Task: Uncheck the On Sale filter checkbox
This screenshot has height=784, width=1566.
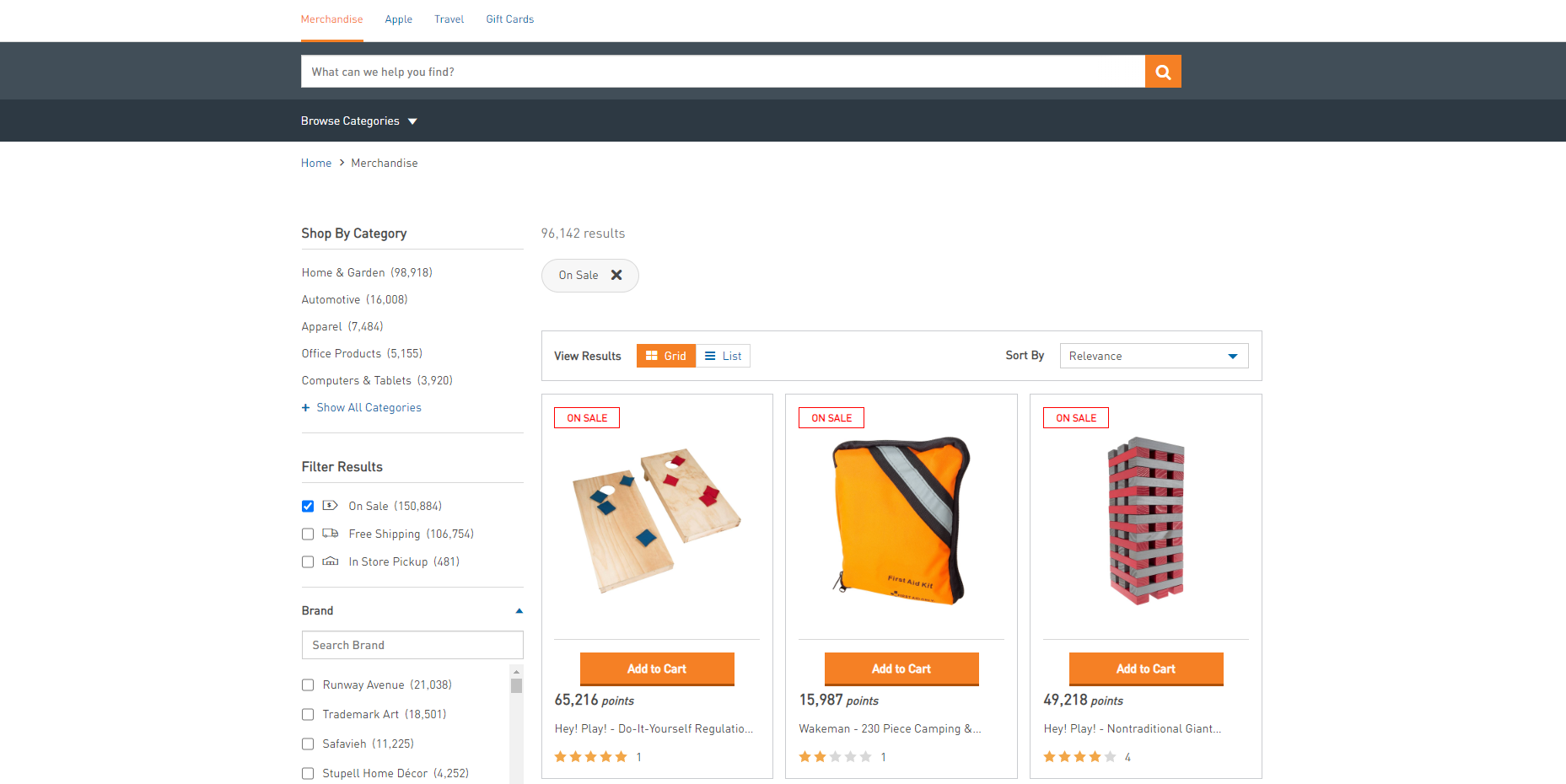Action: pyautogui.click(x=308, y=507)
